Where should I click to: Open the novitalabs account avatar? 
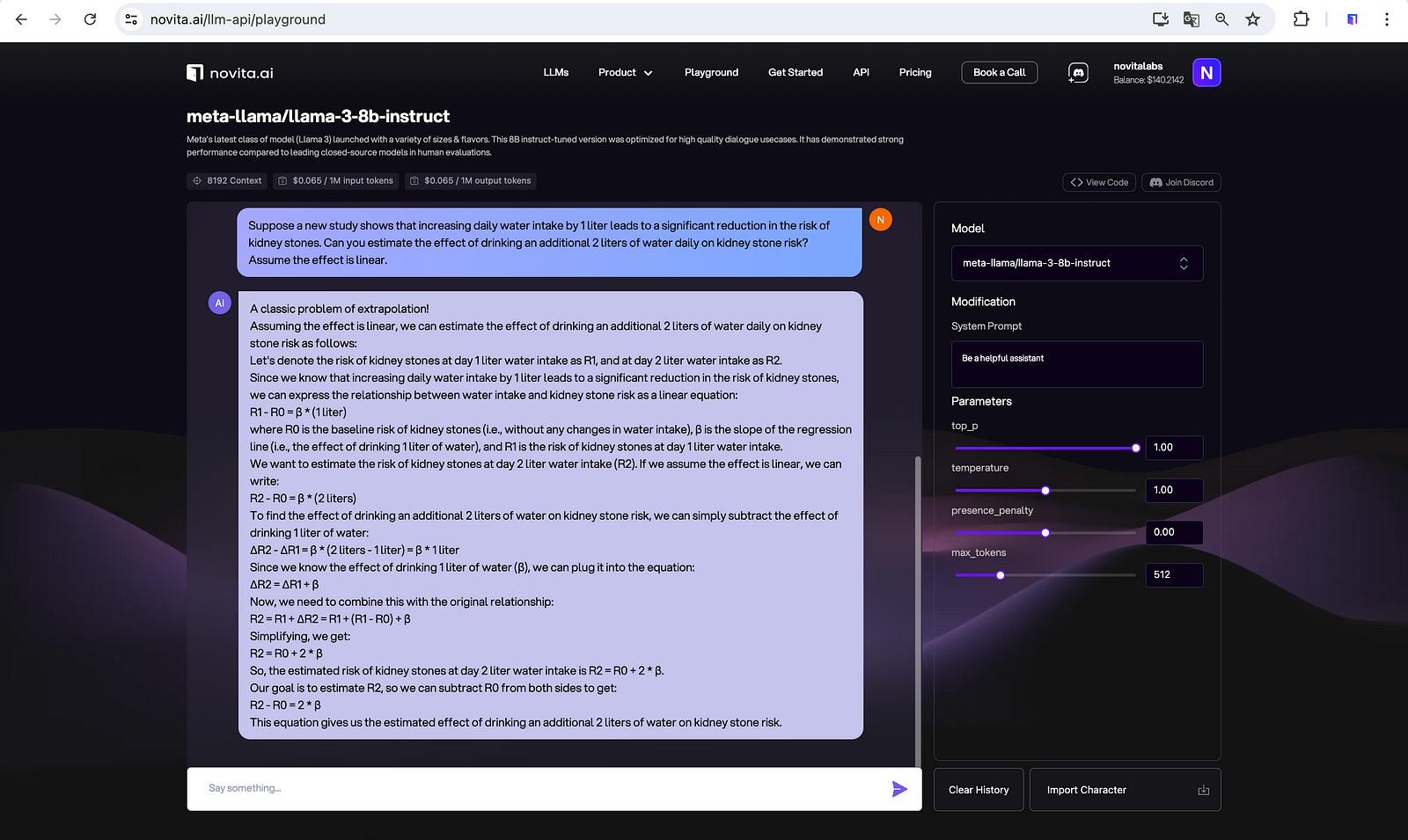(x=1206, y=73)
